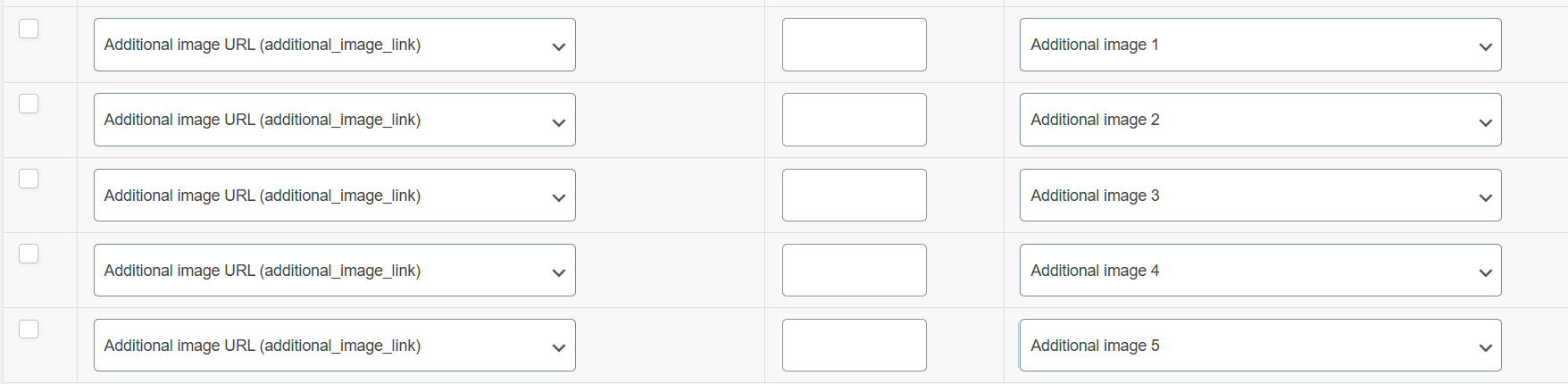Viewport: 1568px width, 384px height.
Task: Click the empty text field in the Additional image 5 row
Action: [x=854, y=346]
